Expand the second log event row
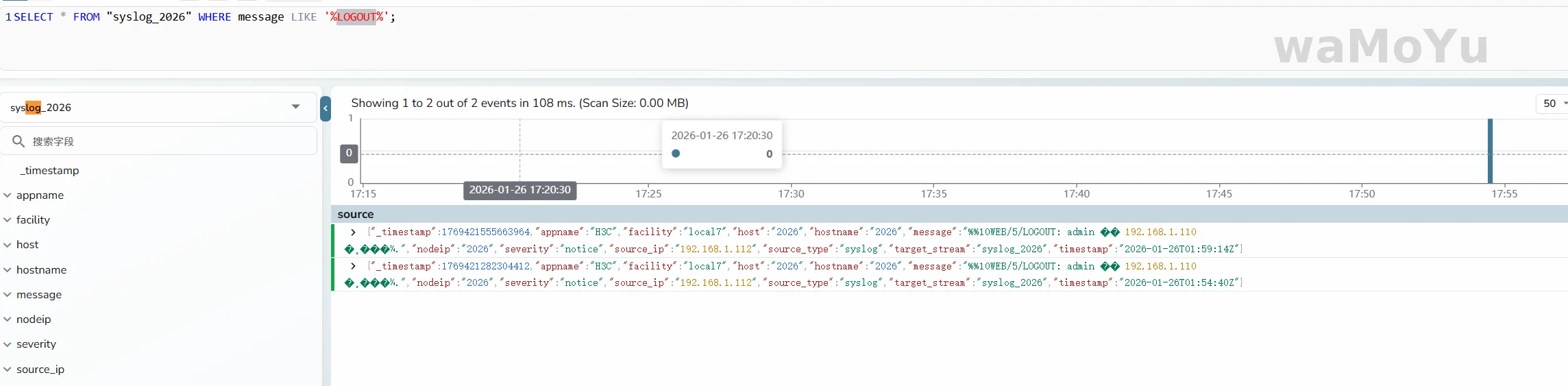 pos(353,266)
